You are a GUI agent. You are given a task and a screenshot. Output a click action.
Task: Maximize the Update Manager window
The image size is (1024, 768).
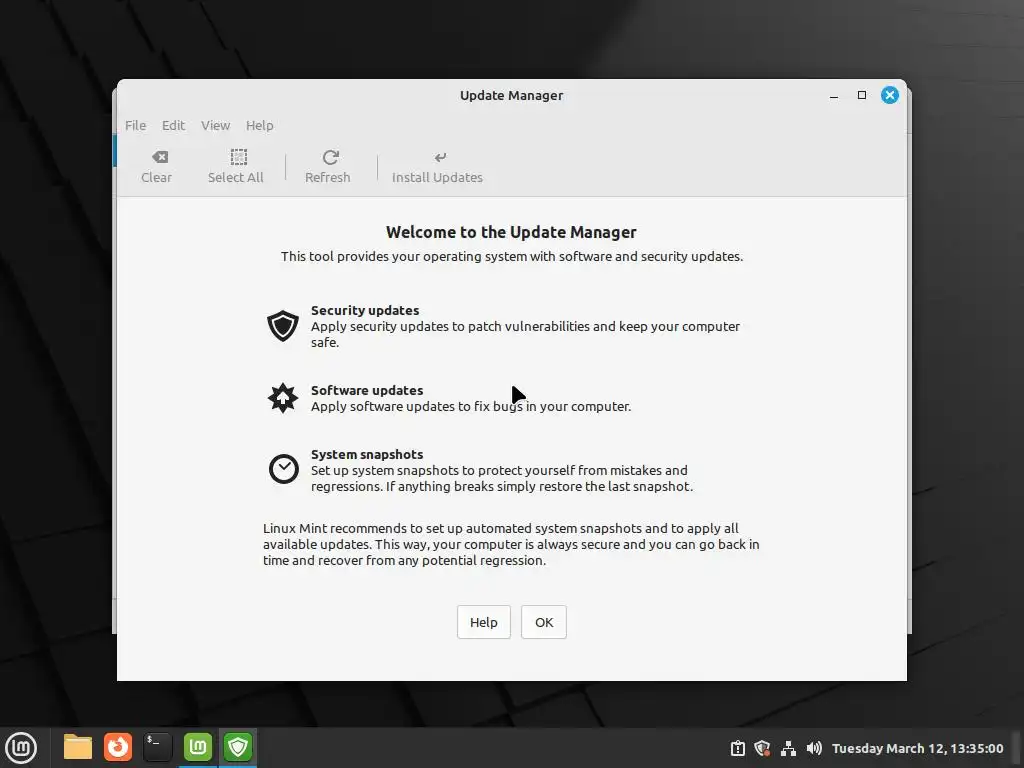pos(862,95)
